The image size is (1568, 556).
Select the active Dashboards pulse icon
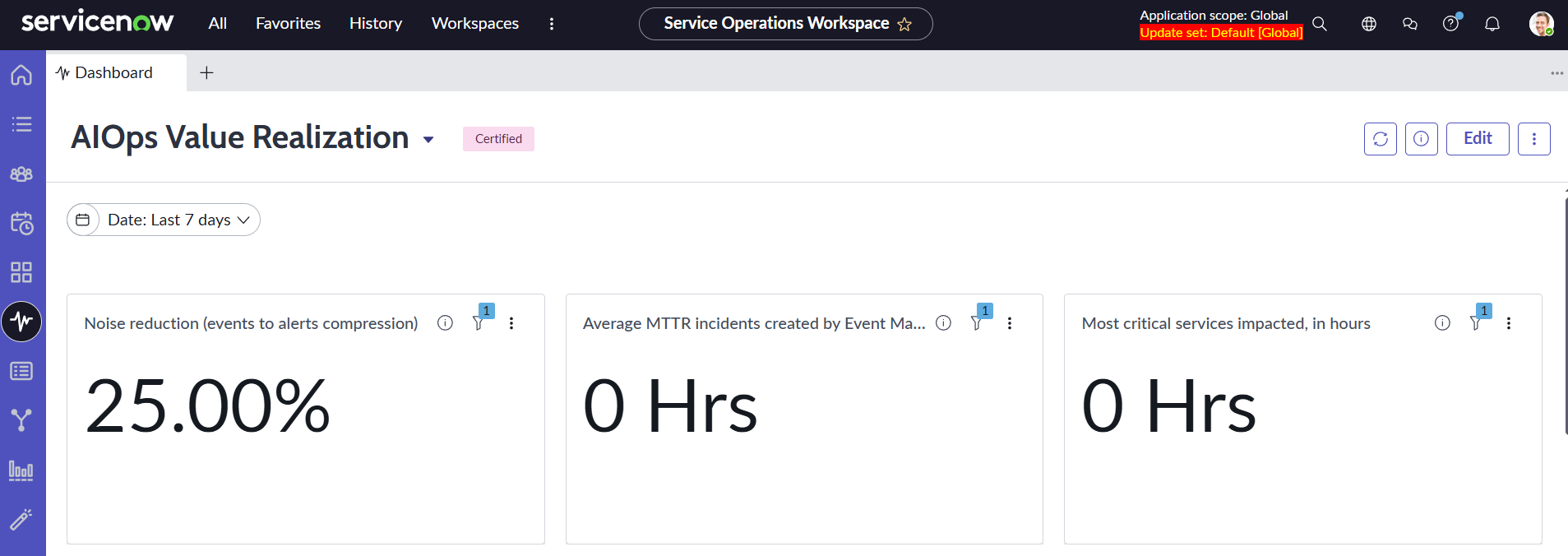(21, 321)
